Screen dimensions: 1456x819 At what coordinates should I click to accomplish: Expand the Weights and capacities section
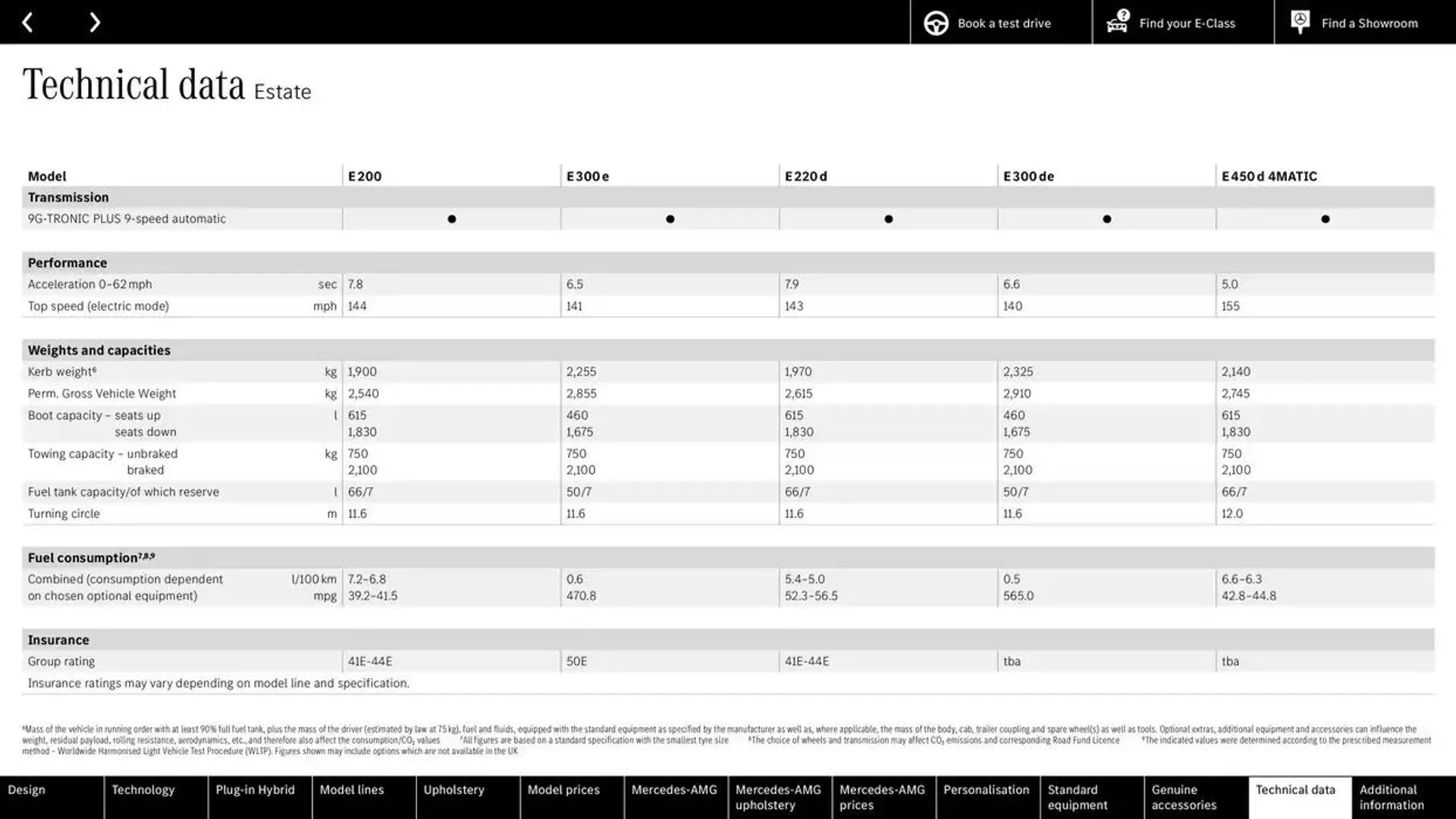99,349
